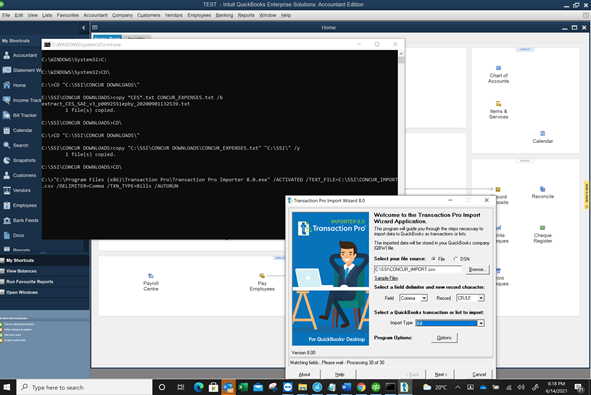Viewport: 591px width, 395px height.
Task: Open Payroll Centre on Home page
Action: [x=151, y=282]
